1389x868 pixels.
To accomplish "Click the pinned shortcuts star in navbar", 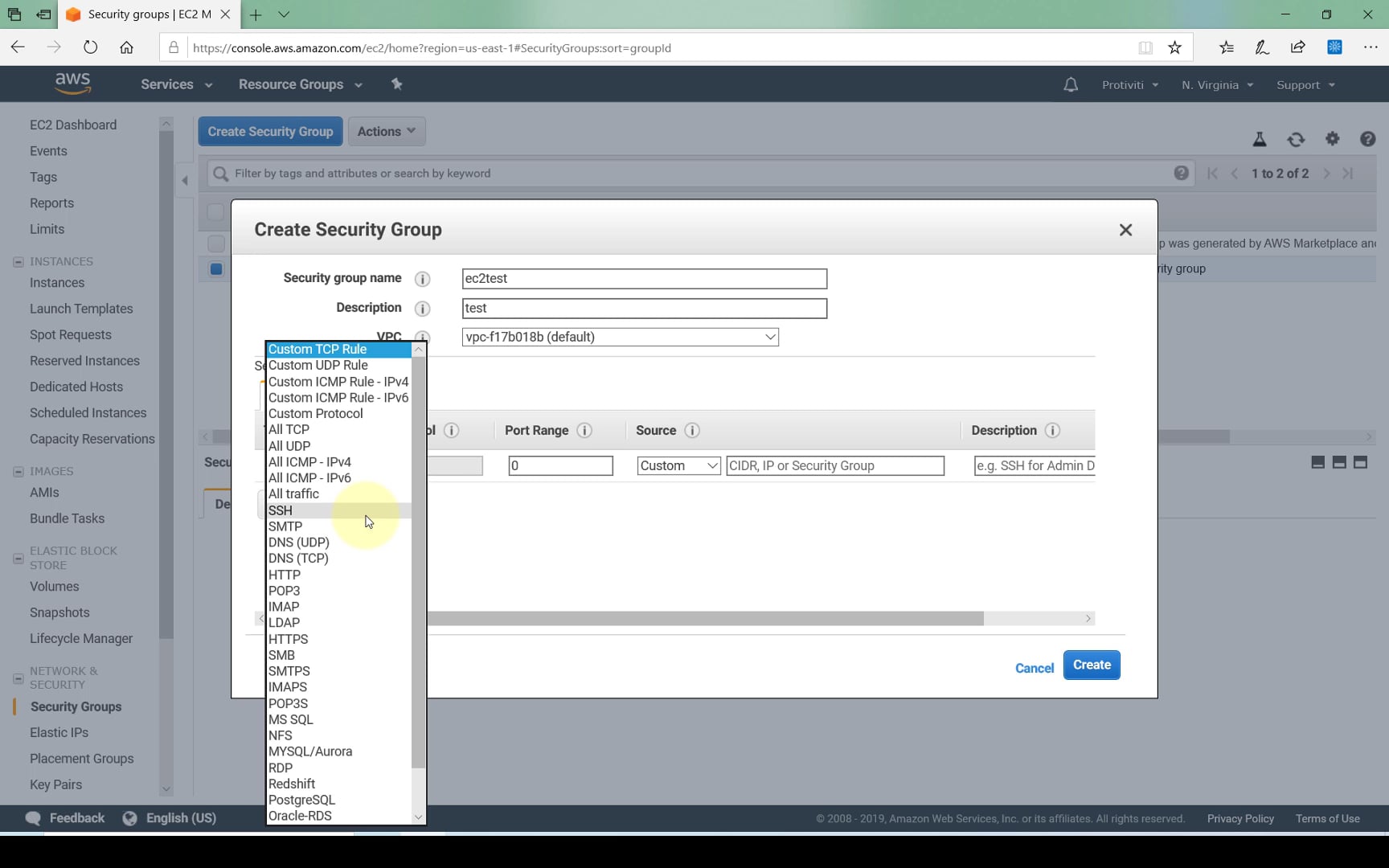I will (x=396, y=84).
